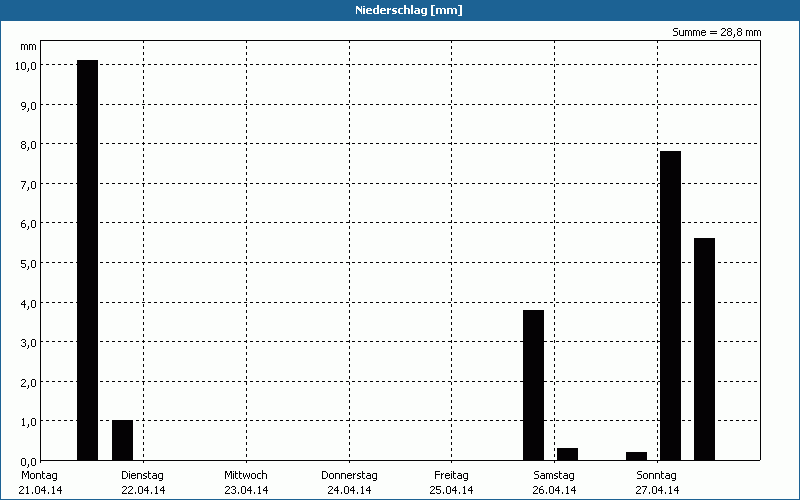800x500 pixels.
Task: Click the tallest bar on Montag 21.04.14
Action: tap(87, 260)
